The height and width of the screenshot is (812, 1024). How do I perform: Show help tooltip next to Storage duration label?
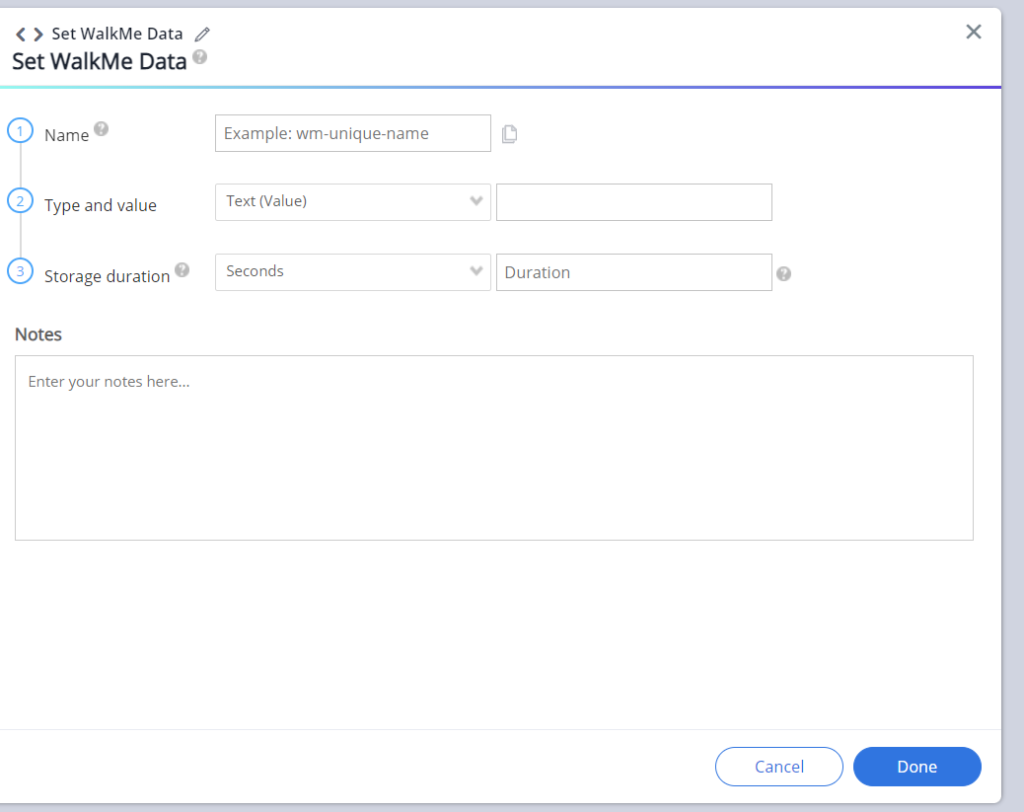(x=182, y=270)
